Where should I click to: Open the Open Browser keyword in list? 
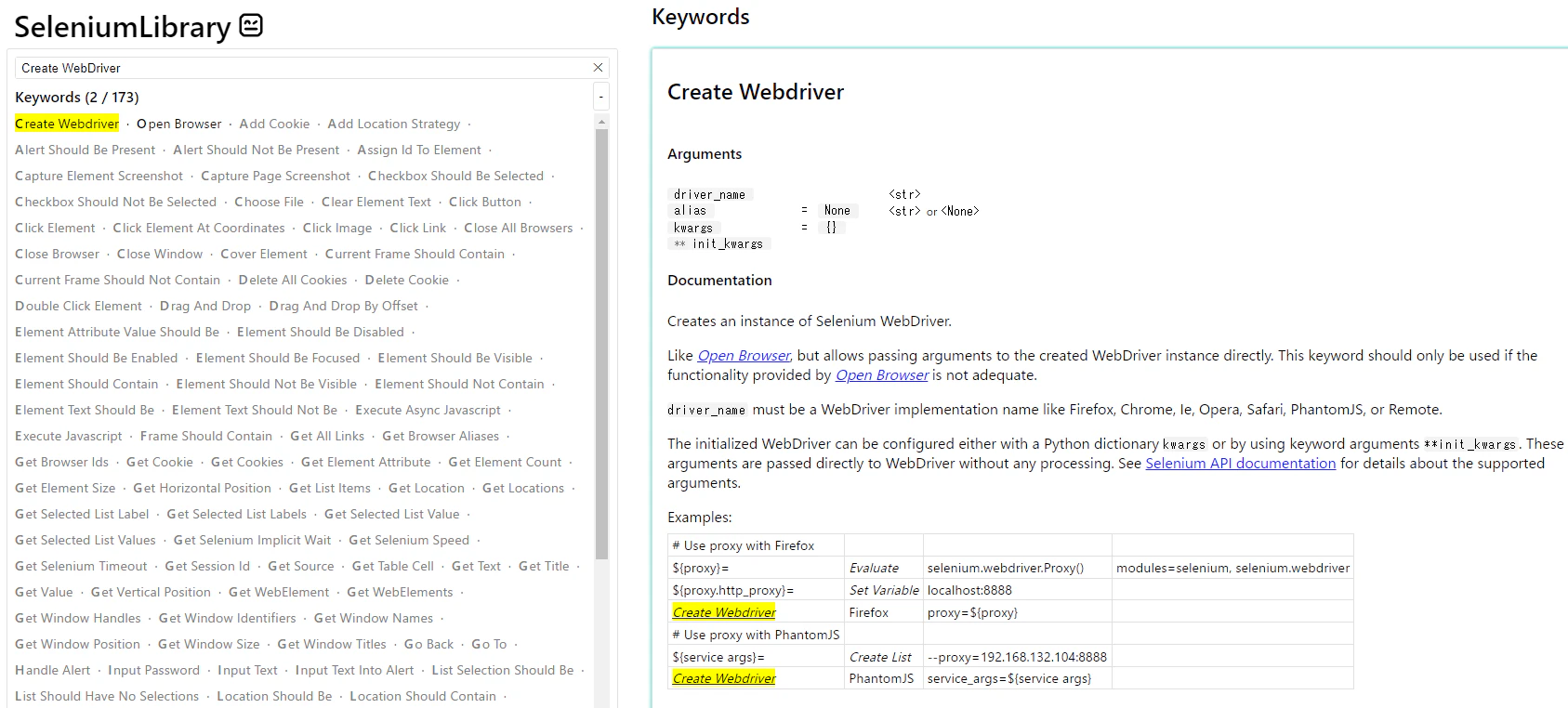pos(179,124)
